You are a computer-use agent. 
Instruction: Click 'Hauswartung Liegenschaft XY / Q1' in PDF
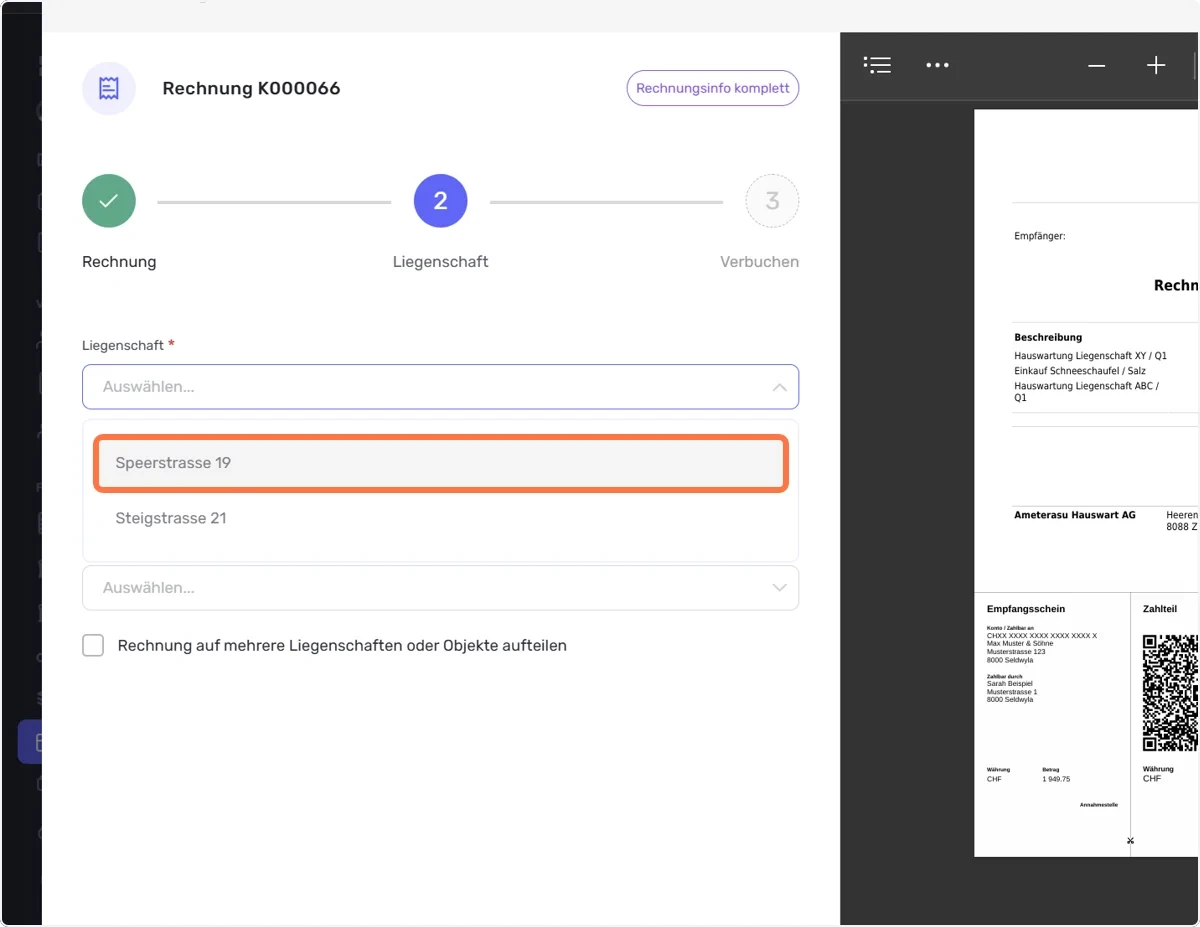click(x=1090, y=356)
